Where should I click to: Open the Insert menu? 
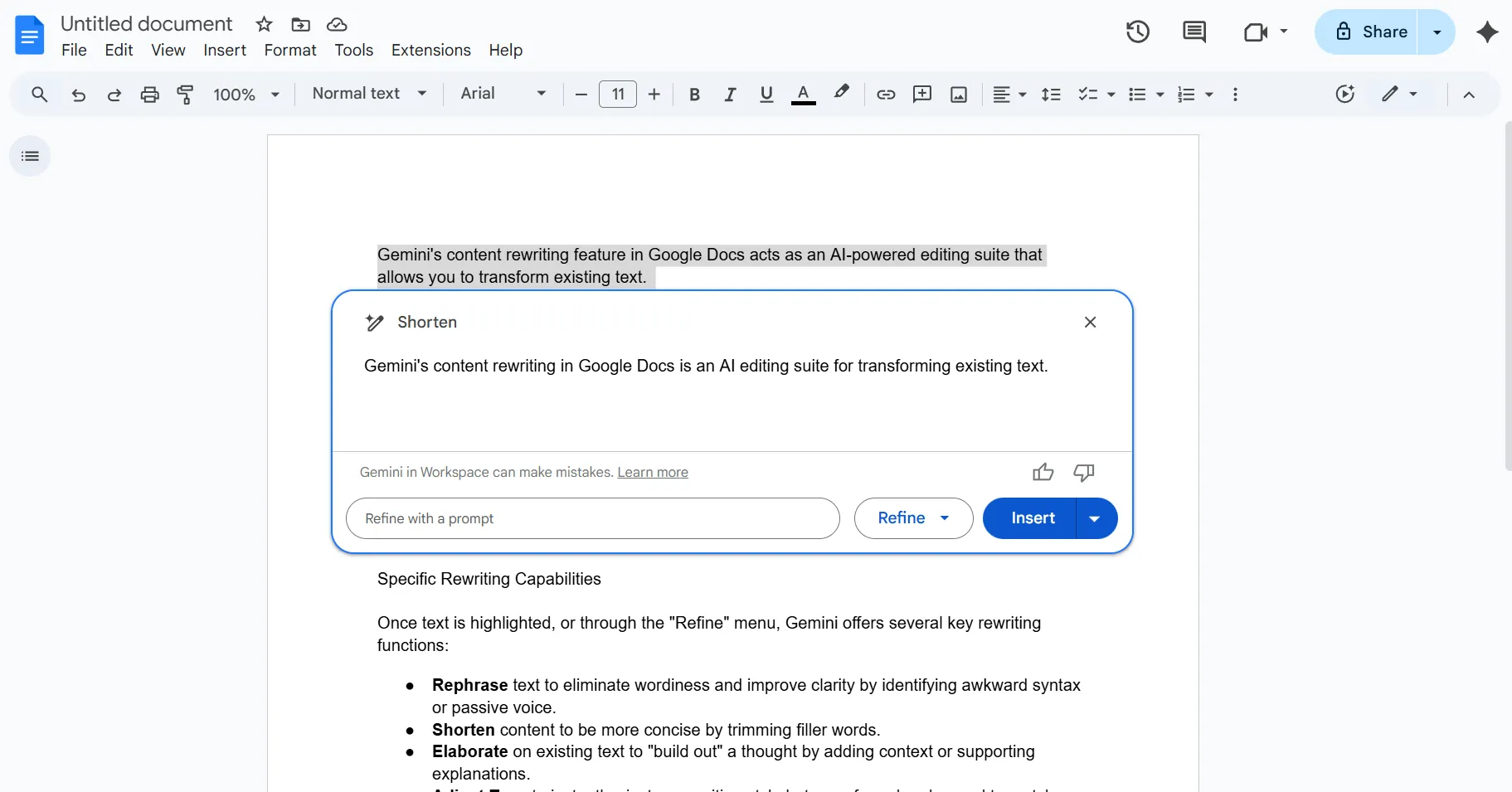225,51
